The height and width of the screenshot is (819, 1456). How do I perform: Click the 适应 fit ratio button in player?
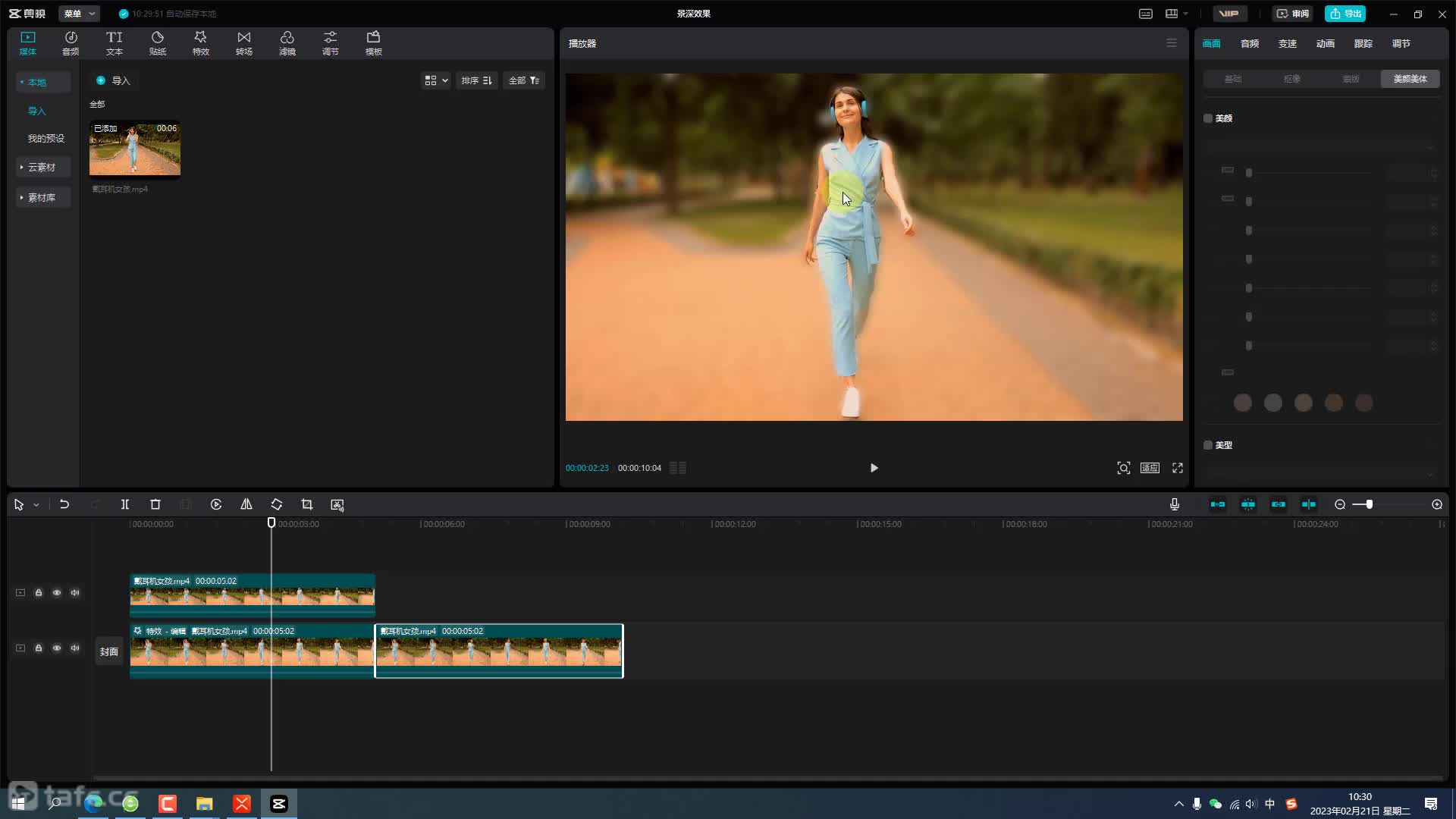pos(1150,468)
